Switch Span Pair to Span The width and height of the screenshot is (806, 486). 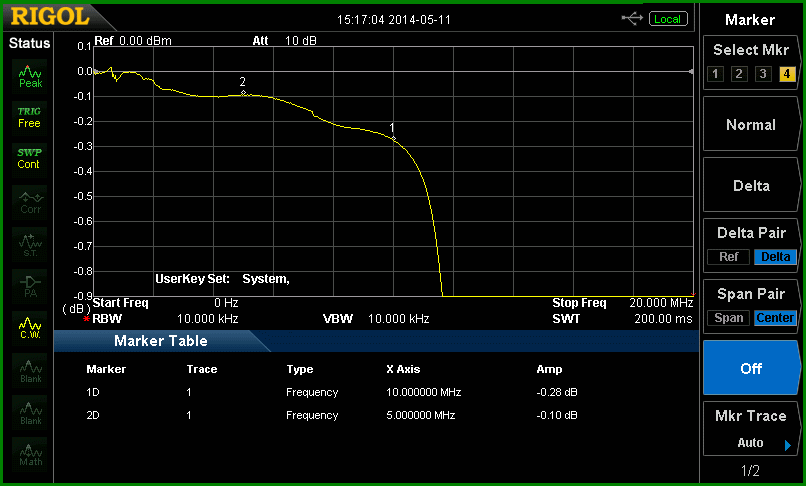coord(728,318)
